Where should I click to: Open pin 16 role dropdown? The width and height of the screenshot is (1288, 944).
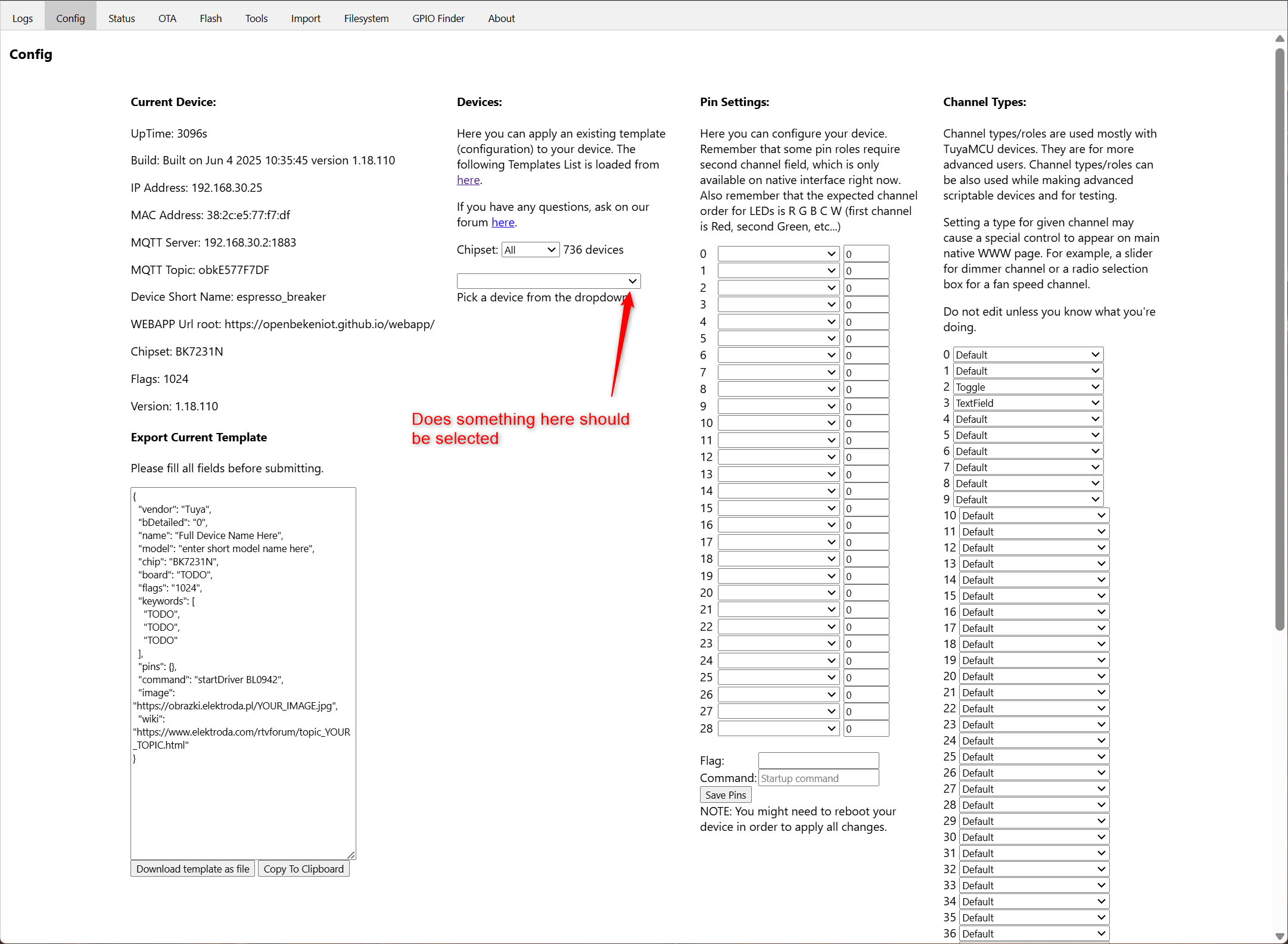pyautogui.click(x=779, y=525)
